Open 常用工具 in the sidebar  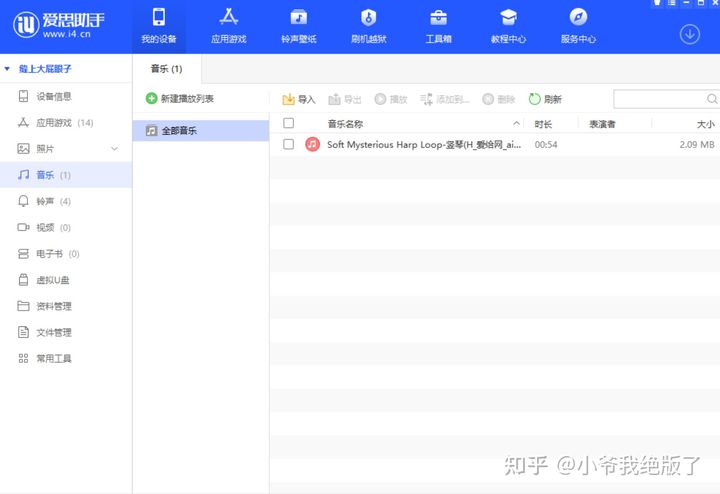pyautogui.click(x=66, y=359)
